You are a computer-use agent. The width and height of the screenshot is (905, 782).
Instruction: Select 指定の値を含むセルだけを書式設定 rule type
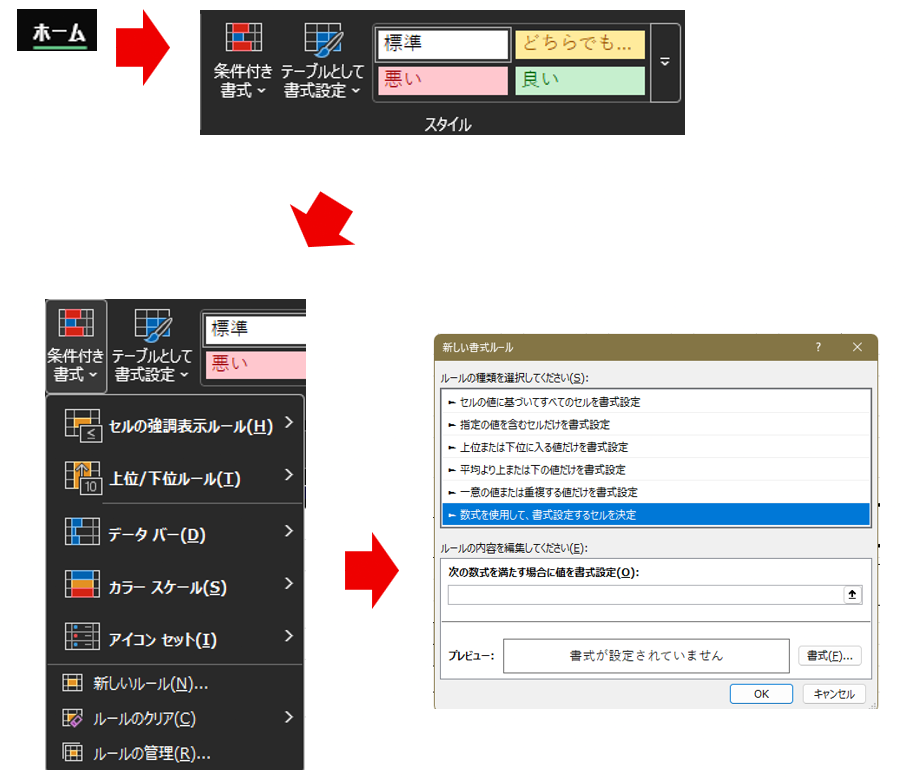pyautogui.click(x=656, y=424)
